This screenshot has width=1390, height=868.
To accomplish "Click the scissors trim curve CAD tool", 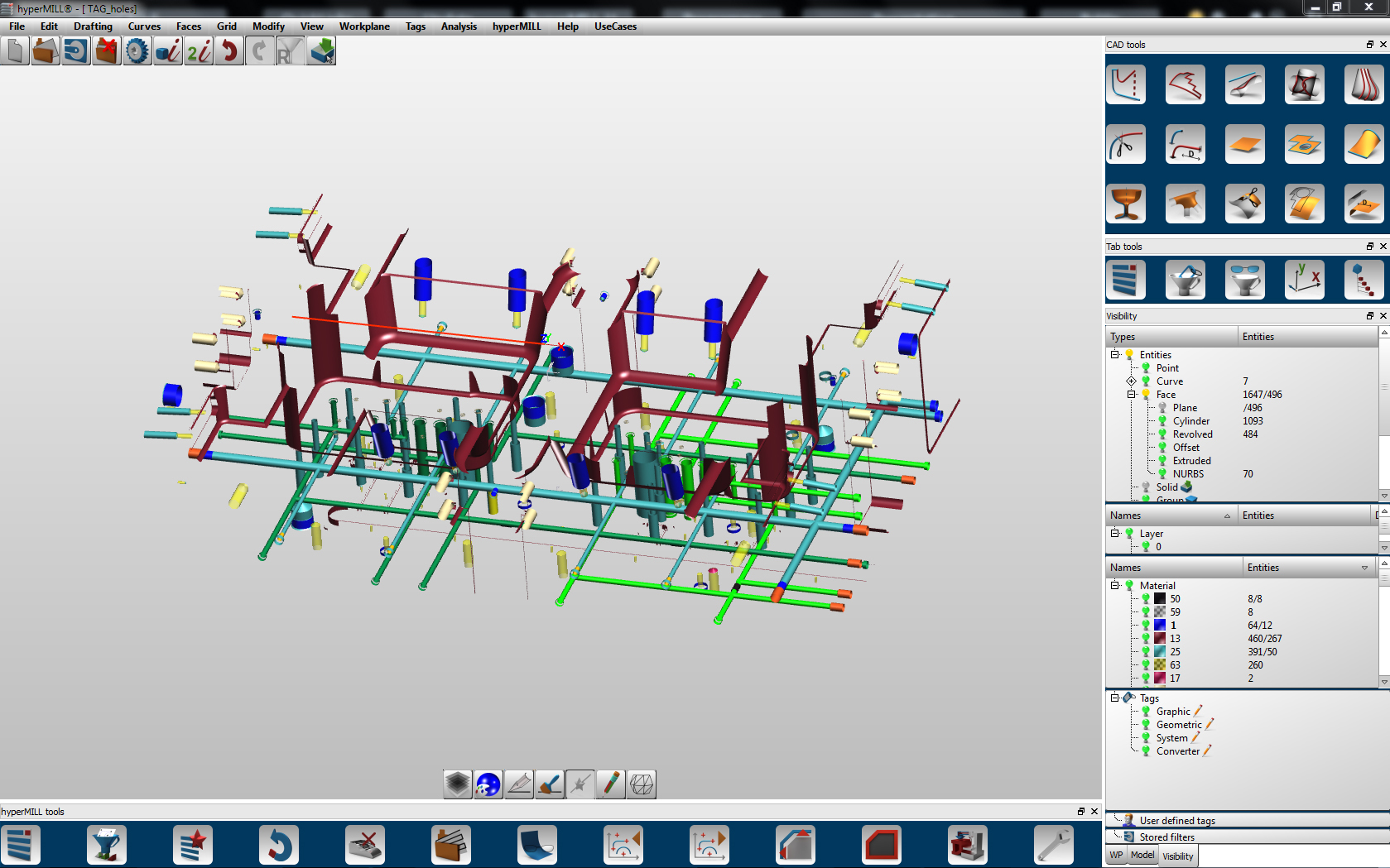I will point(1125,145).
